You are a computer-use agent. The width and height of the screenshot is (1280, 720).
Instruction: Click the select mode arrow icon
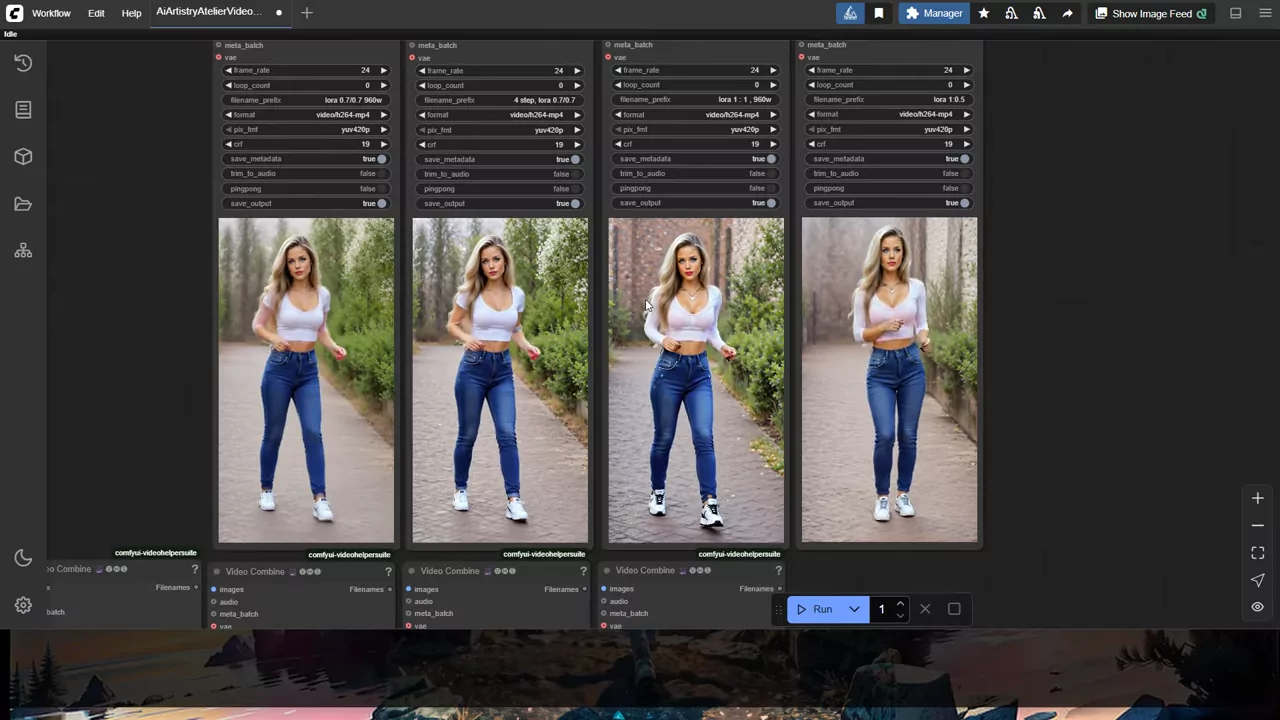pos(1258,580)
